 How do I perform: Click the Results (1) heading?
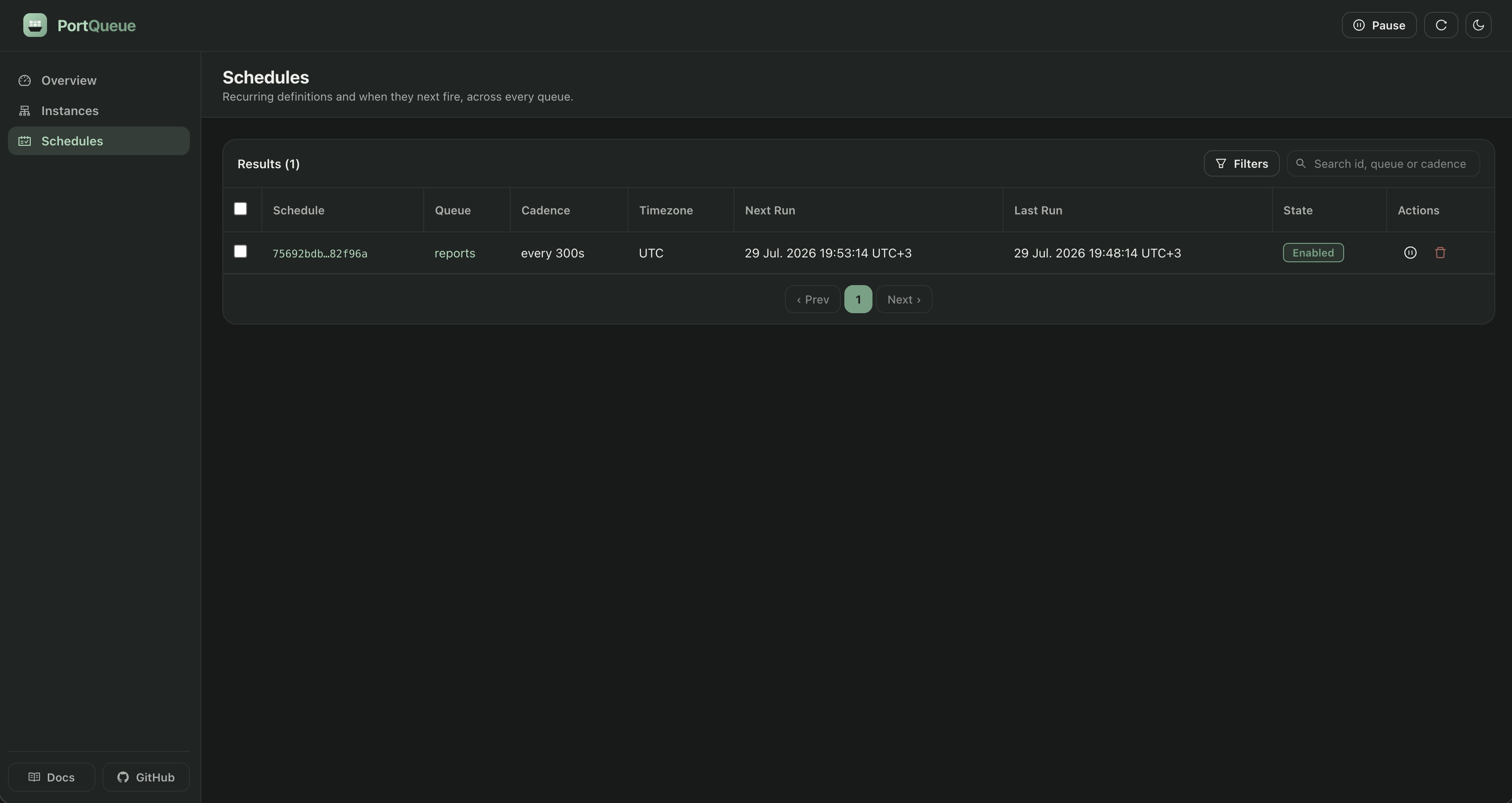pos(268,164)
